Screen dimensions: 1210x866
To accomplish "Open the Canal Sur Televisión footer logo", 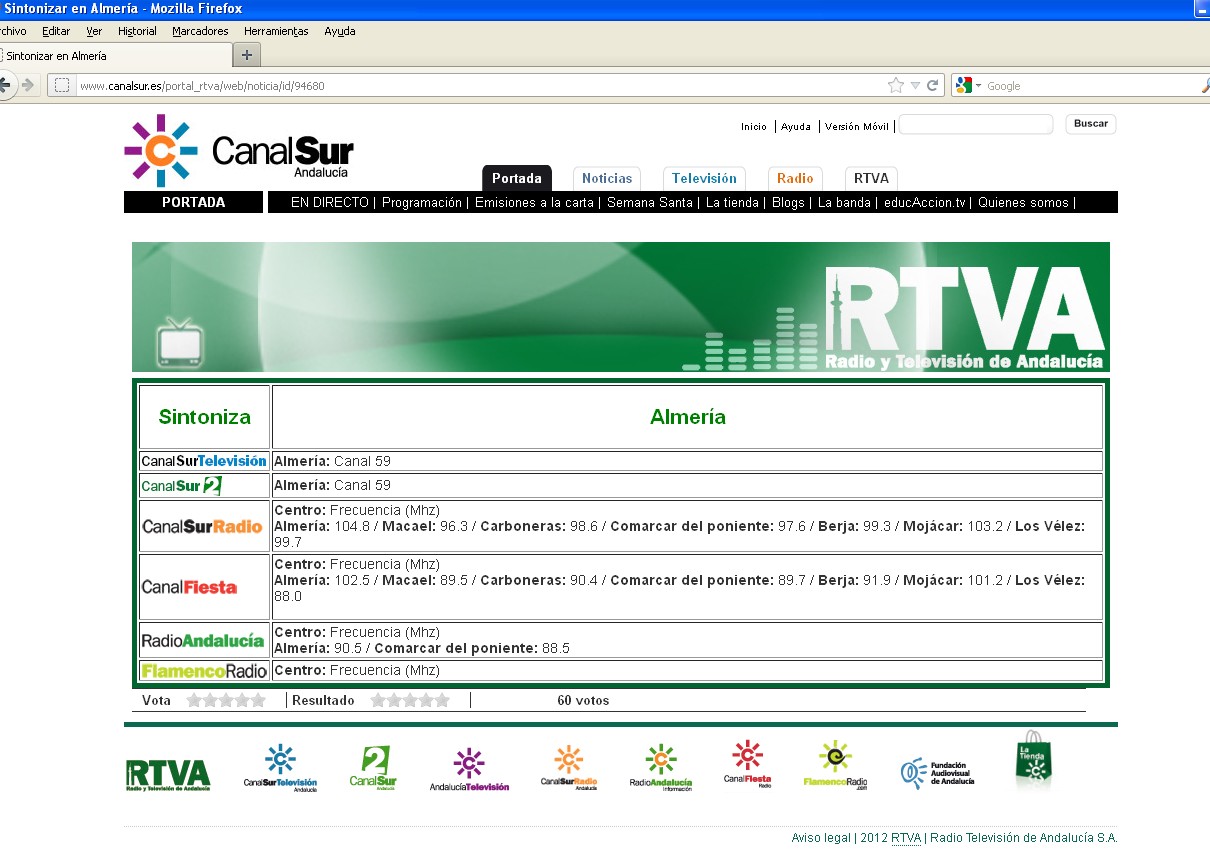I will pyautogui.click(x=280, y=768).
